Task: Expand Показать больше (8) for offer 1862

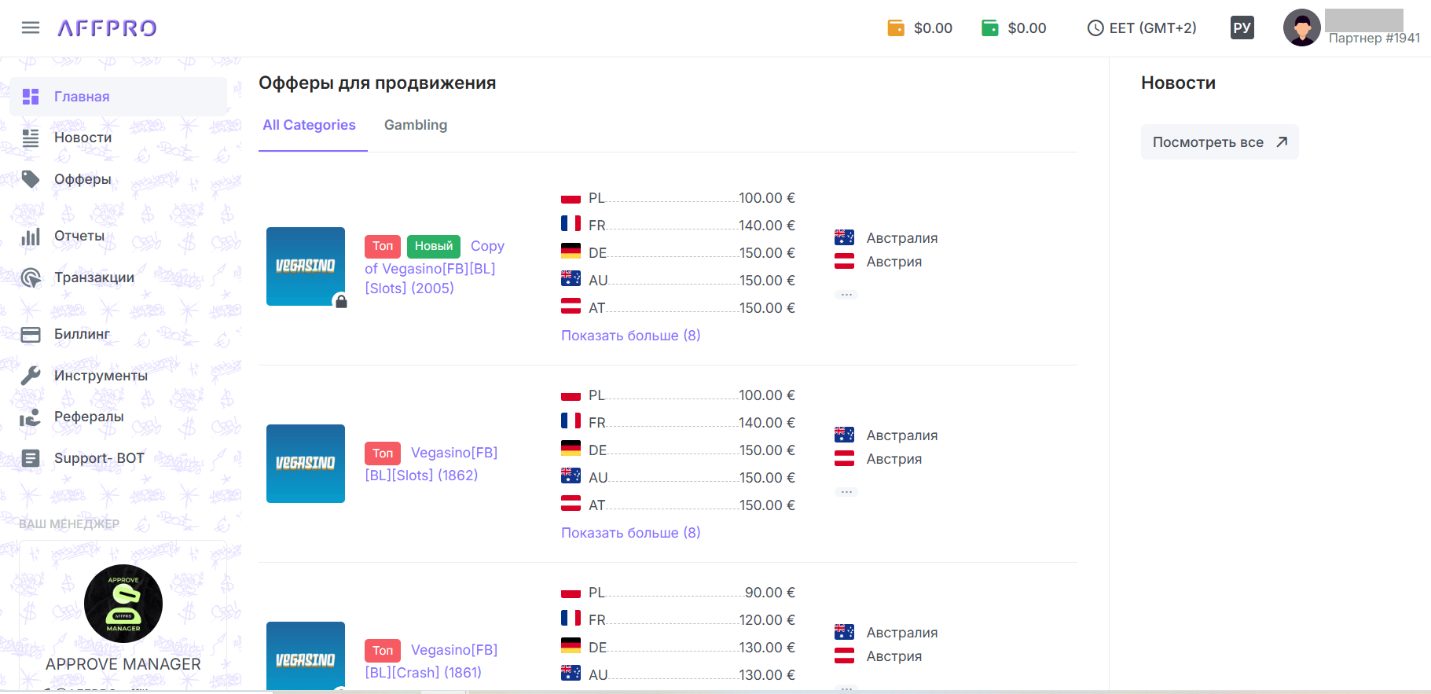Action: (631, 533)
